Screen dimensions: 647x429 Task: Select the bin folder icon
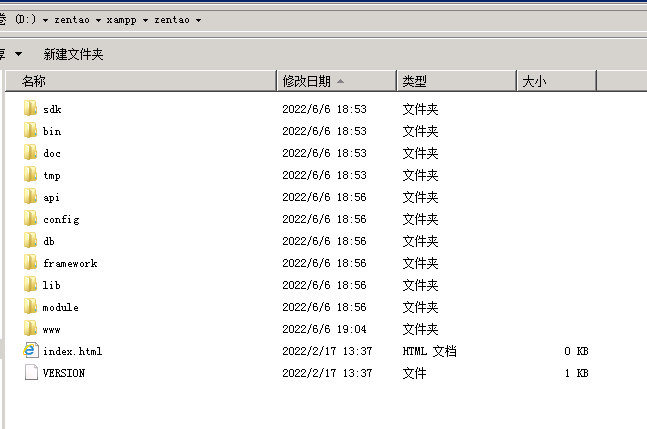pyautogui.click(x=30, y=131)
